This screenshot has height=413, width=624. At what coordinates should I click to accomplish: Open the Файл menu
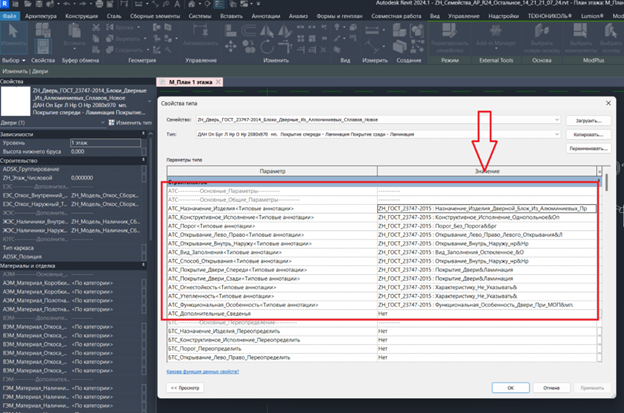click(x=10, y=16)
